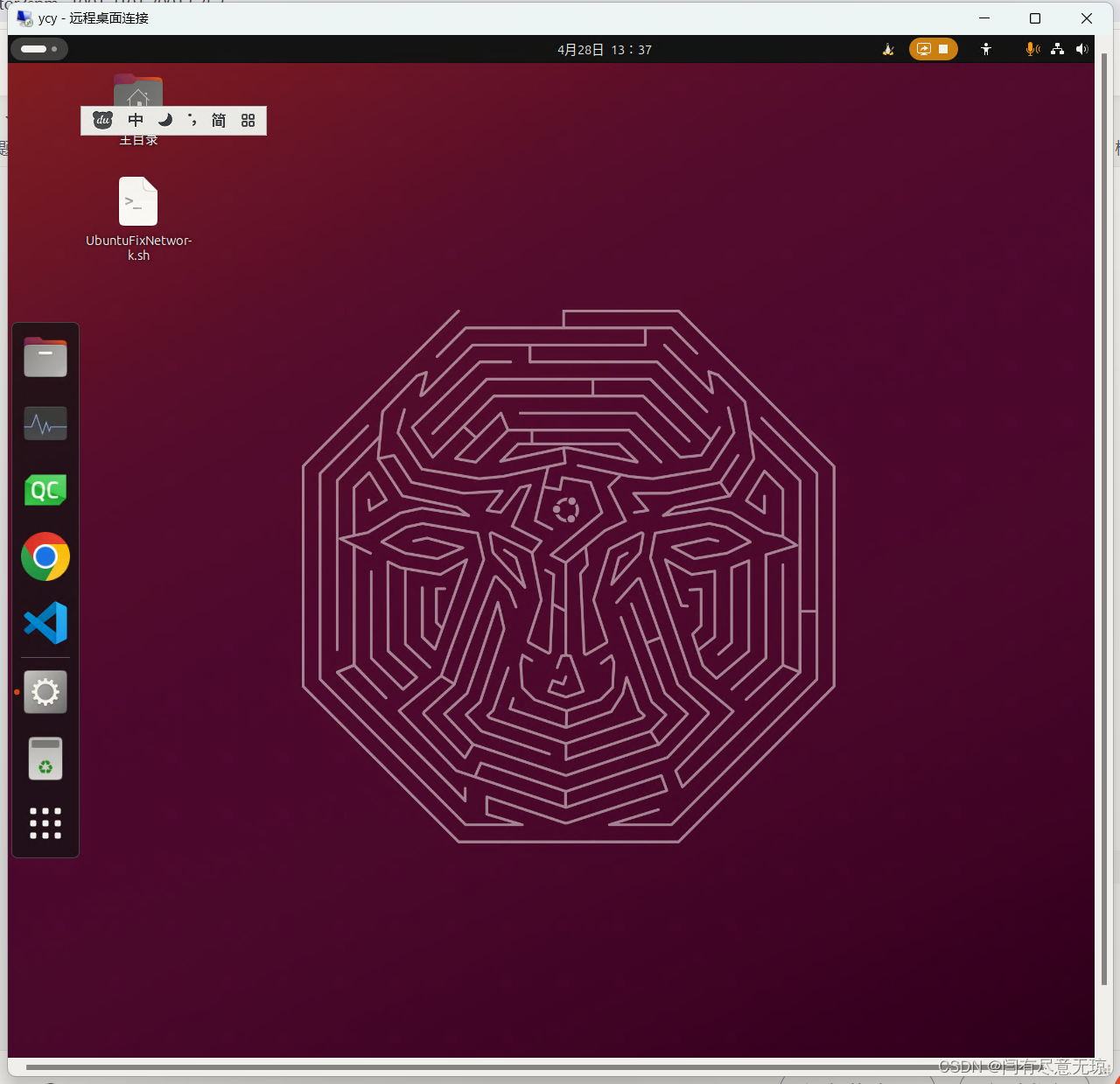Stop screen sharing with the square button

pos(943,49)
